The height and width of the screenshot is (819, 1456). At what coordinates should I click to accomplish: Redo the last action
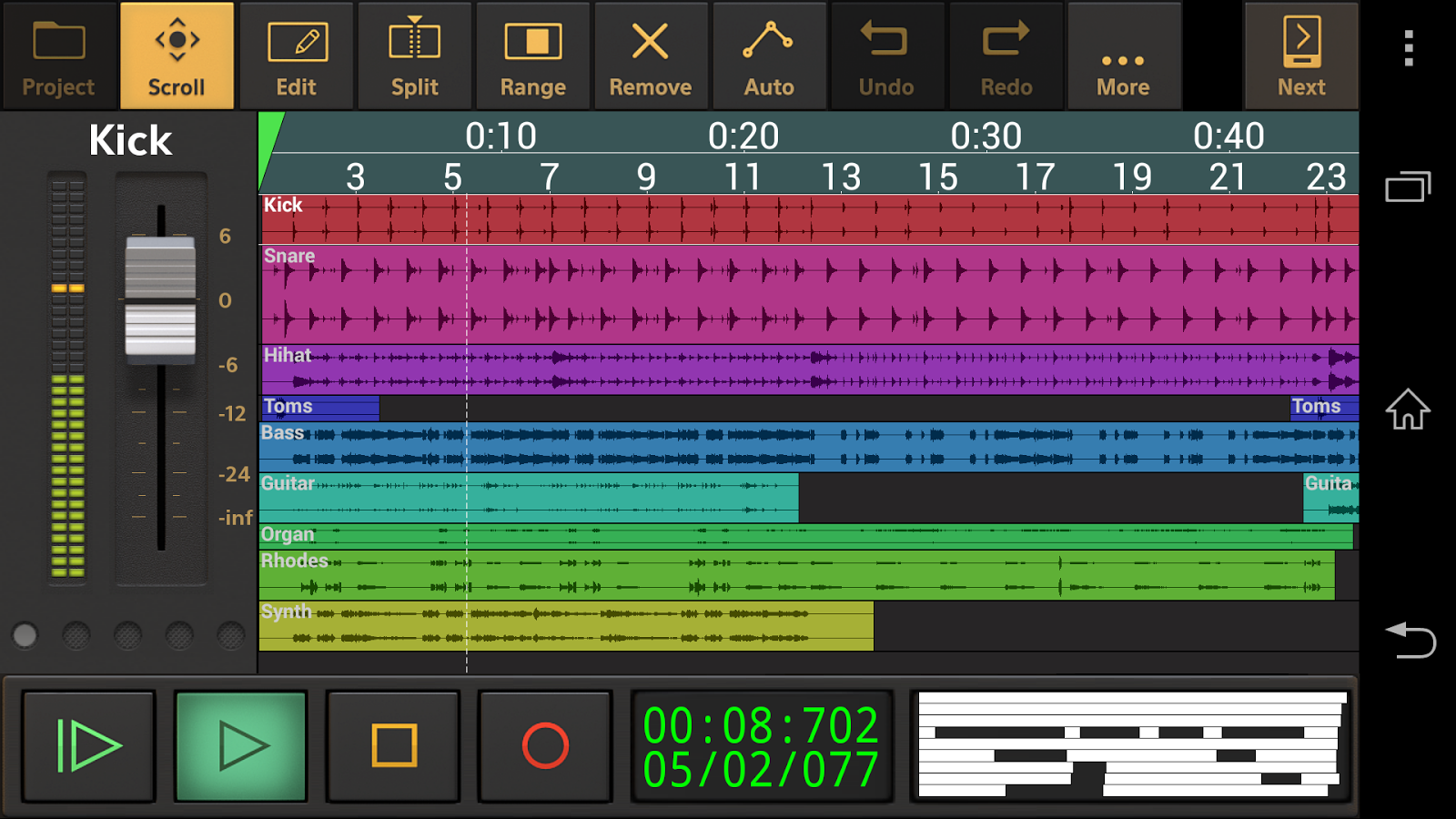pyautogui.click(x=1006, y=55)
